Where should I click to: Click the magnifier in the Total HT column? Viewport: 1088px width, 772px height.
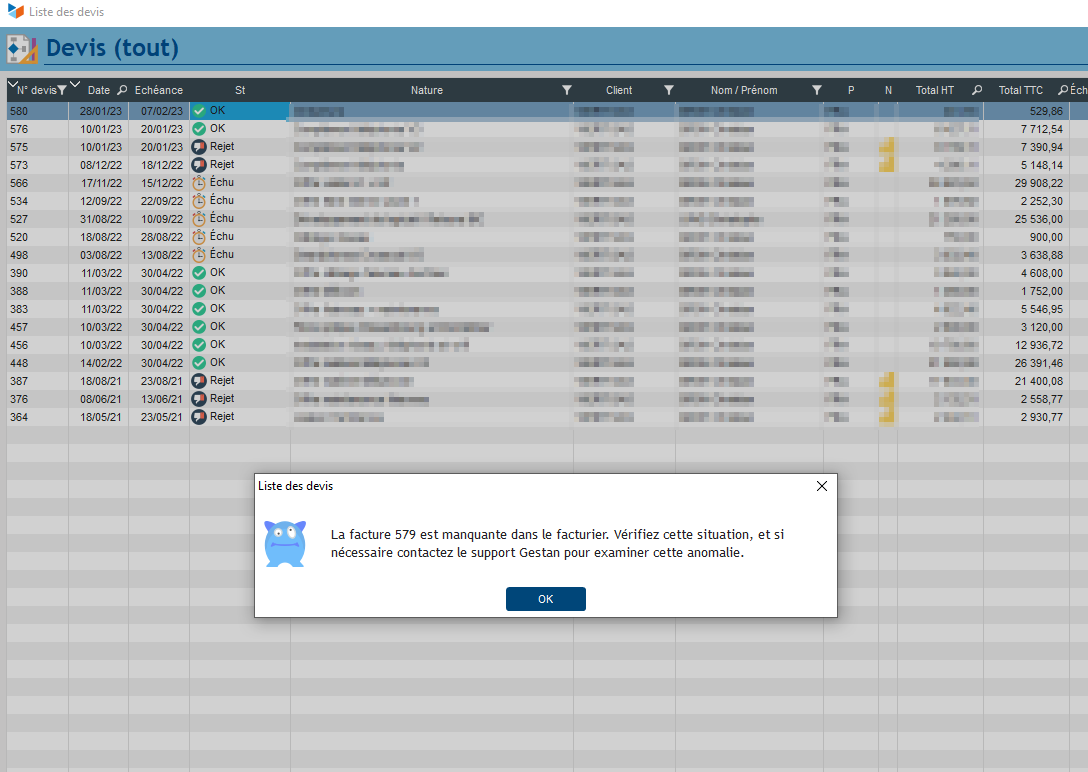coord(977,91)
